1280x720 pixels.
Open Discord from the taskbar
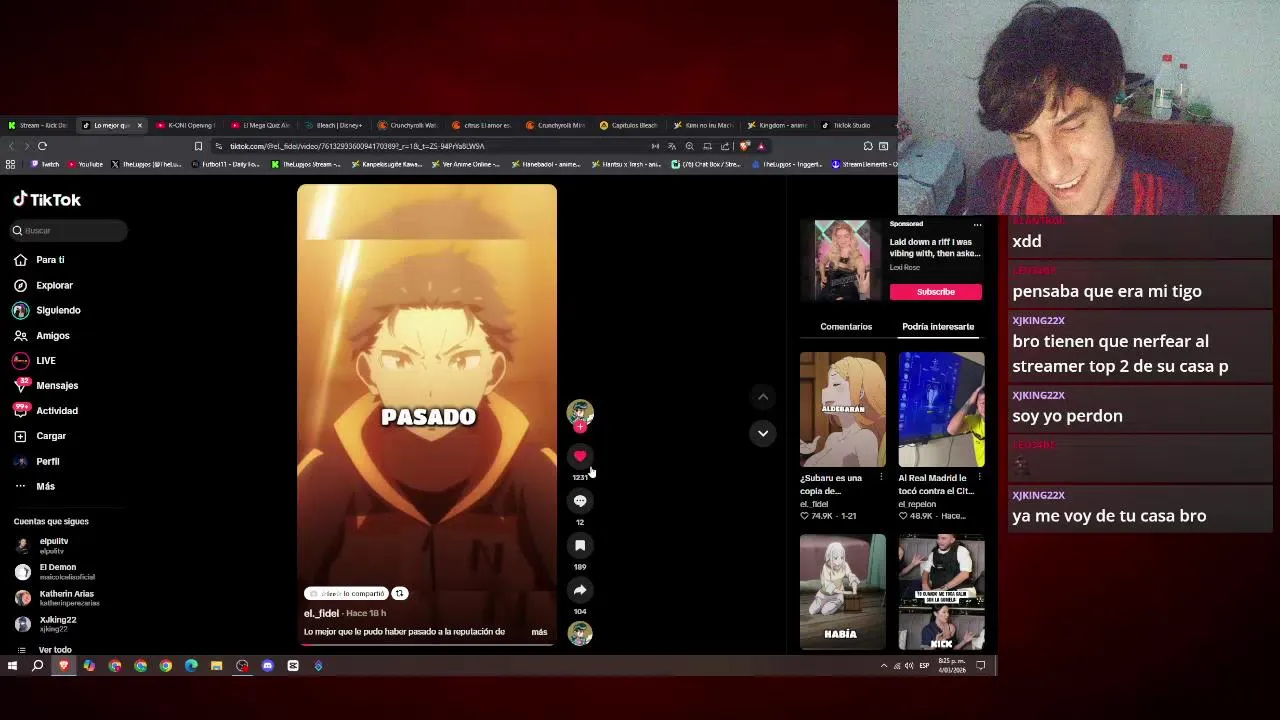267,666
